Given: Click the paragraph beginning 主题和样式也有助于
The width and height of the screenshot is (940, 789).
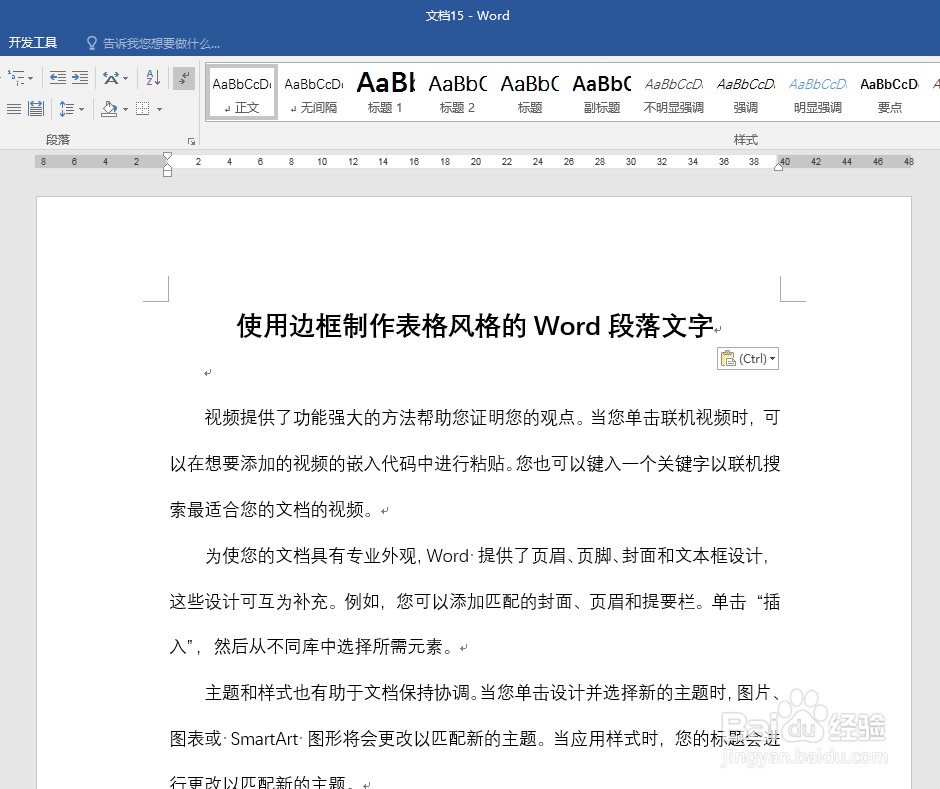Looking at the screenshot, I should click(475, 738).
